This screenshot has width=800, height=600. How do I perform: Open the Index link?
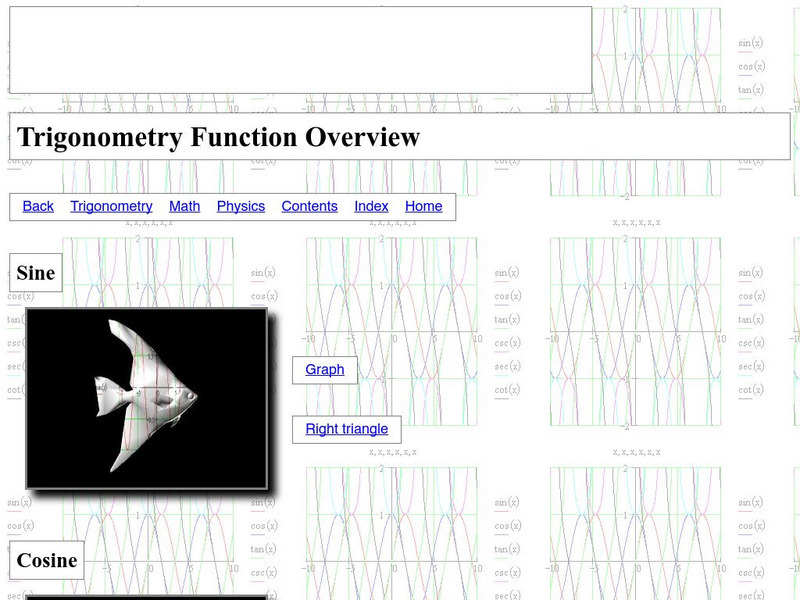pyautogui.click(x=371, y=206)
